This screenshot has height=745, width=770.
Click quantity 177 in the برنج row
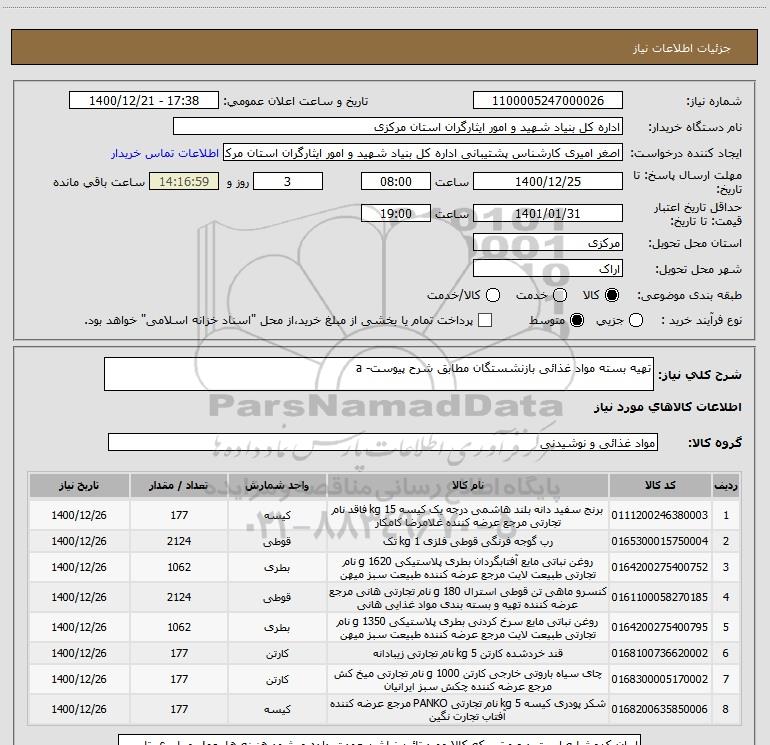[x=179, y=515]
